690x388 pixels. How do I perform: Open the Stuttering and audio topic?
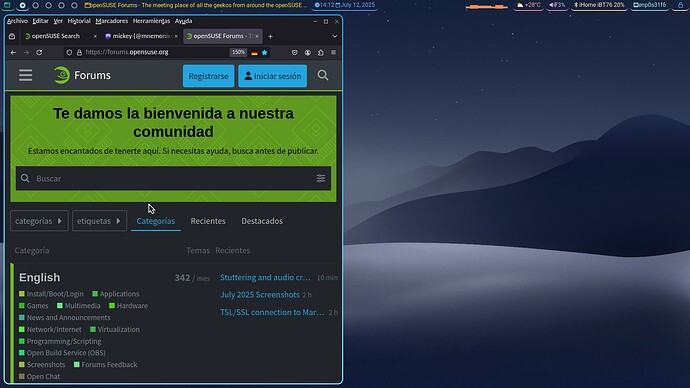pyautogui.click(x=265, y=278)
